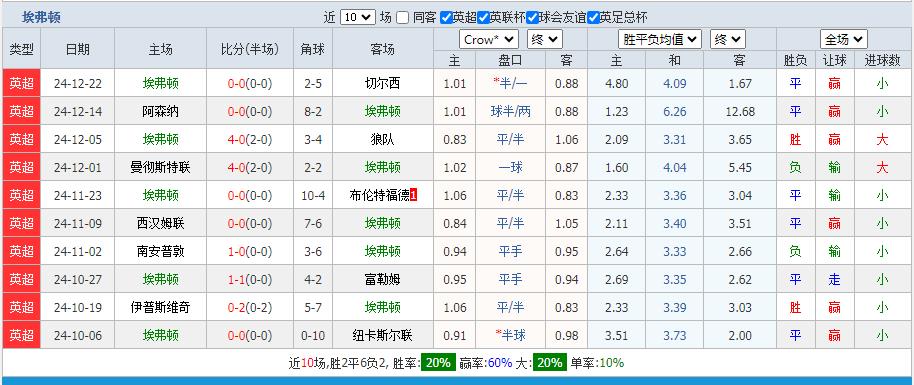Click home odds 4.80 in 切尔西 row
Screen dimensions: 914x385
(617, 83)
